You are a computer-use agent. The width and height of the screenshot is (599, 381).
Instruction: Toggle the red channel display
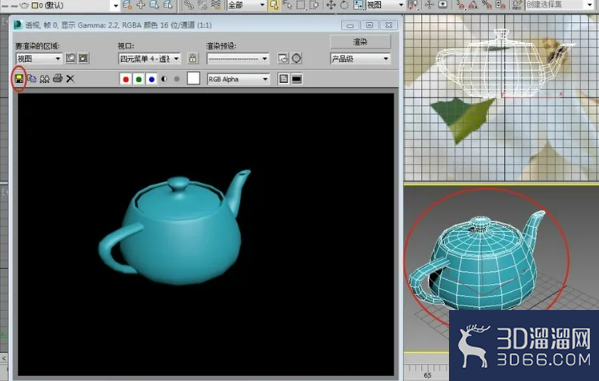pos(126,79)
